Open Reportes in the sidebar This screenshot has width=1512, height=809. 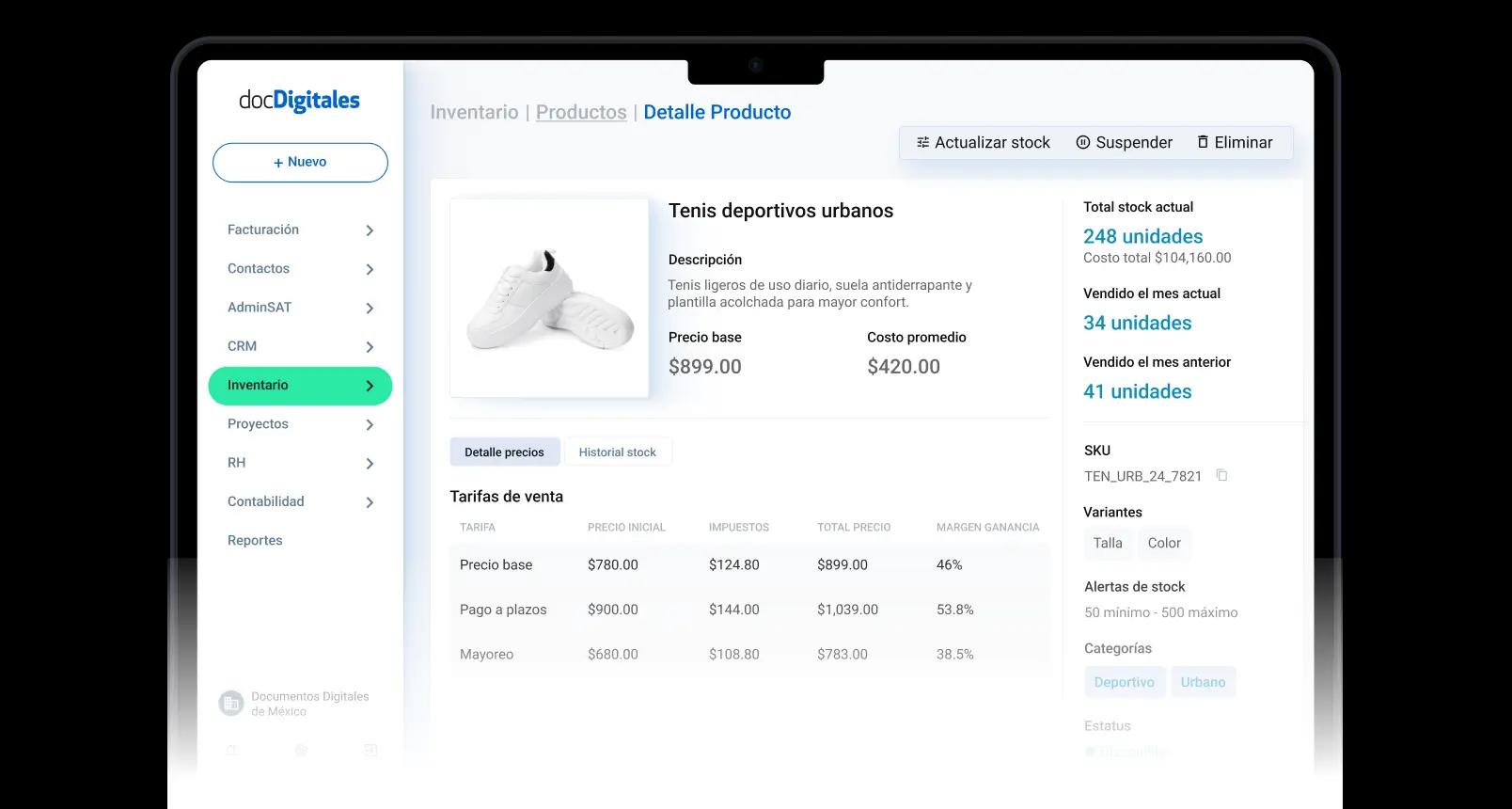click(x=255, y=540)
